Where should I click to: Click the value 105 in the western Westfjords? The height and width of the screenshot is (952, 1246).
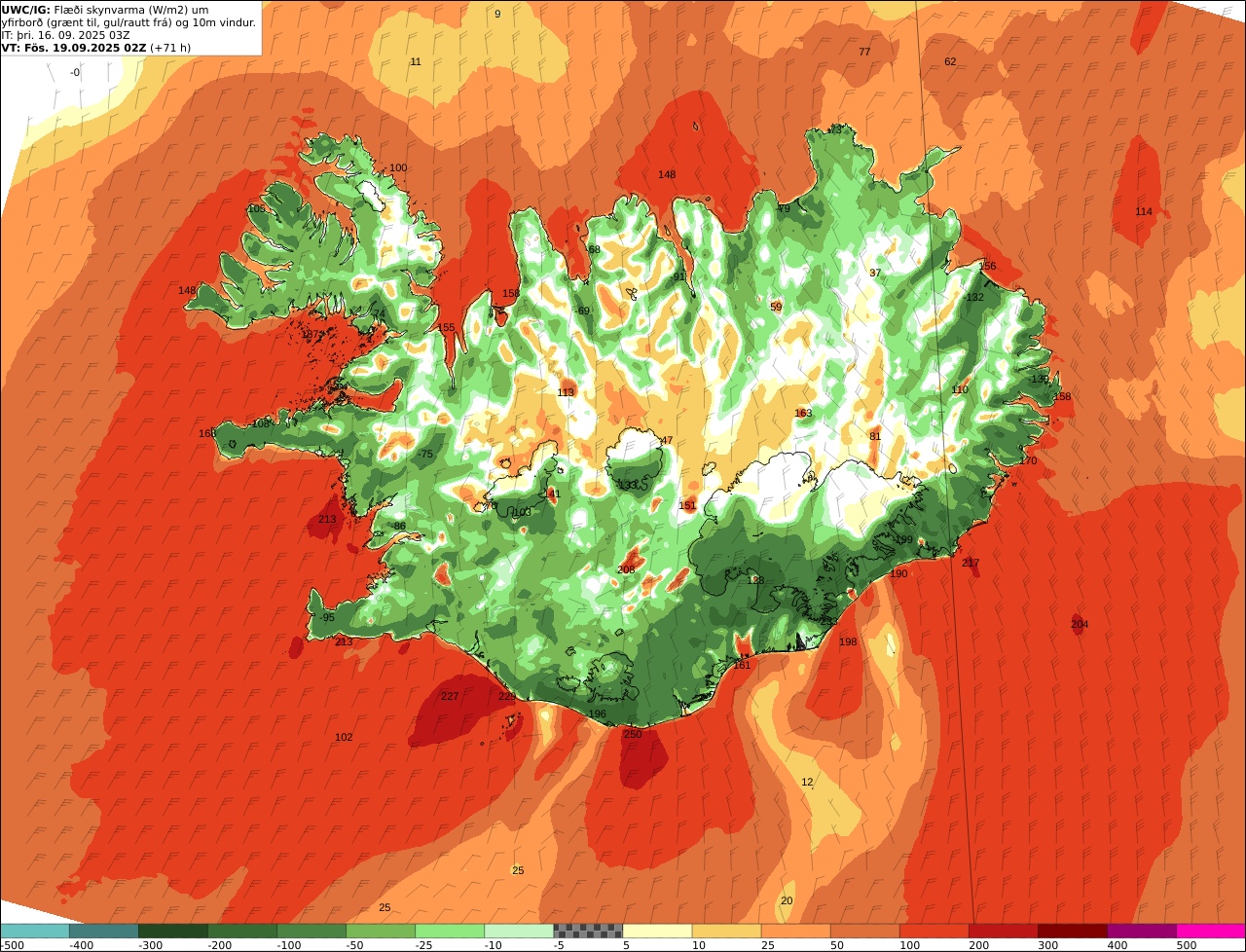(x=256, y=209)
